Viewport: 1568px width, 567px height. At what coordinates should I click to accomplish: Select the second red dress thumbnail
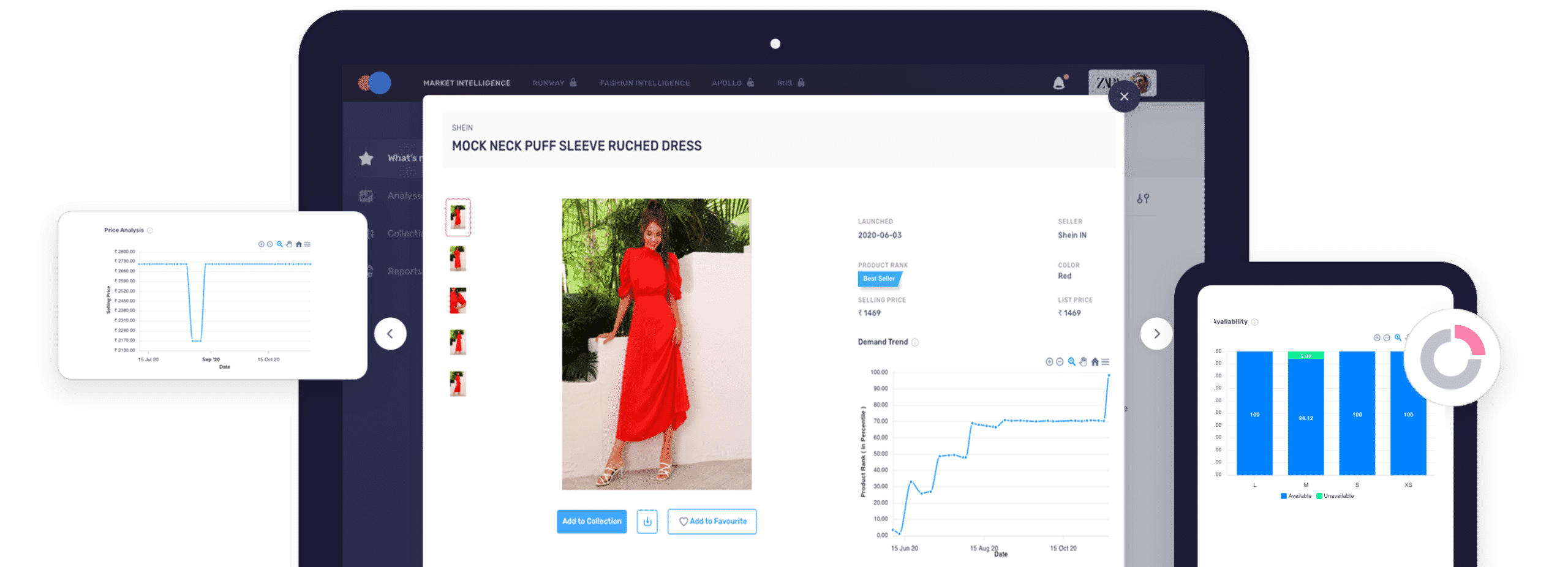click(x=458, y=259)
